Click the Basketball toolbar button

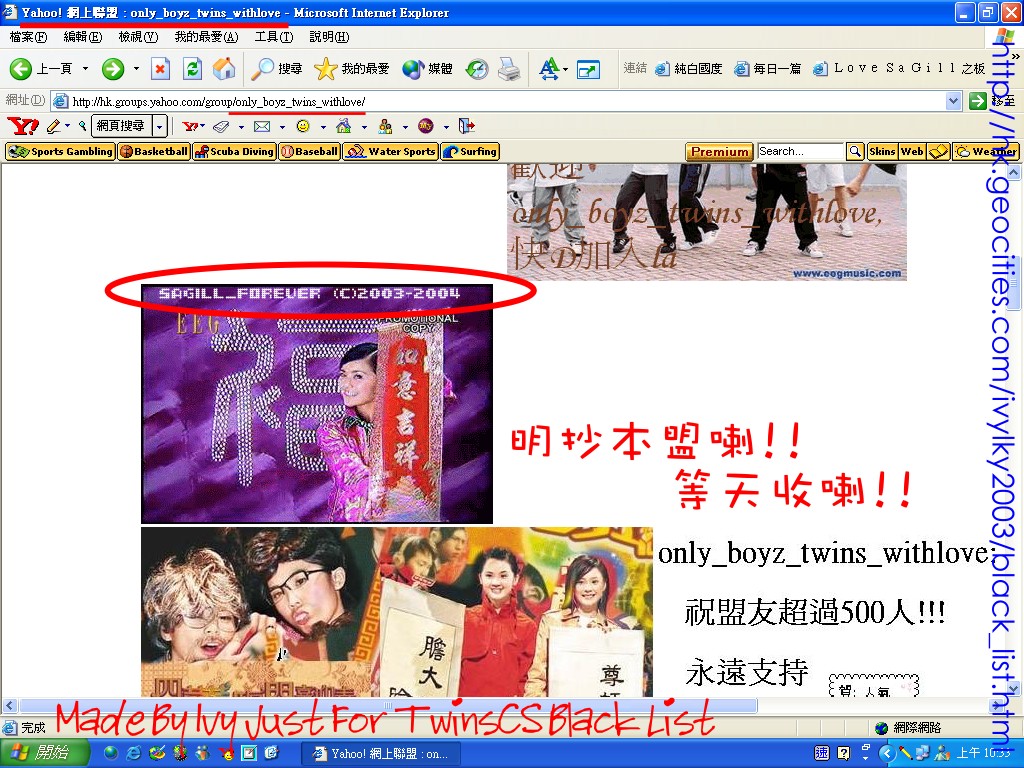tap(154, 152)
